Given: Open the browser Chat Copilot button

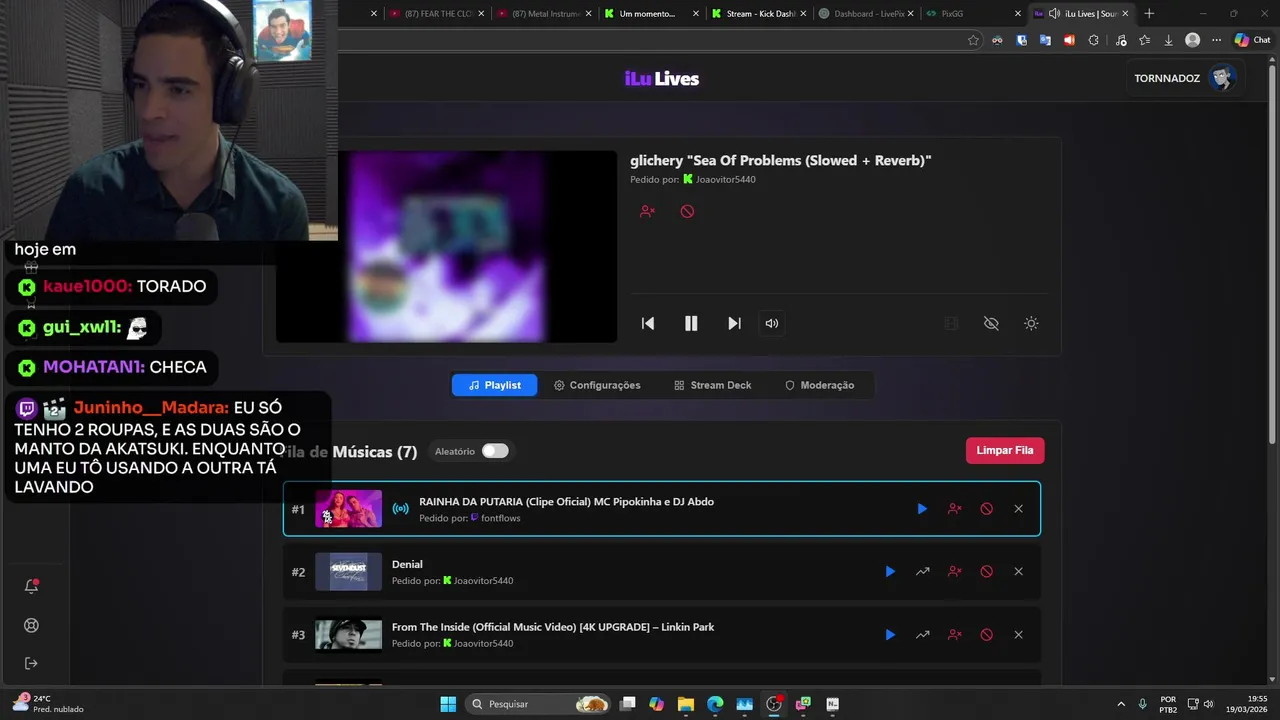Looking at the screenshot, I should (1252, 40).
